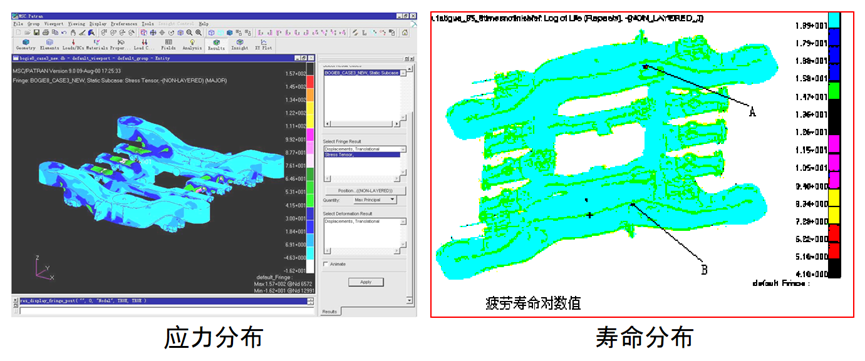Click the Front View orientation icon
865x361 pixels.
pyautogui.click(x=260, y=33)
